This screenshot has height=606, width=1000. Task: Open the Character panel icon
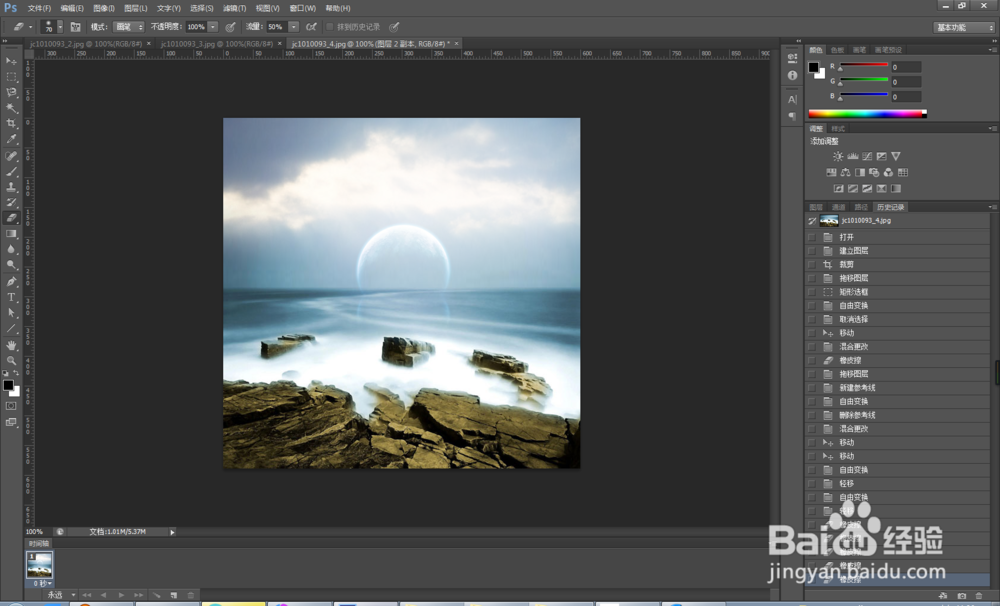[792, 100]
